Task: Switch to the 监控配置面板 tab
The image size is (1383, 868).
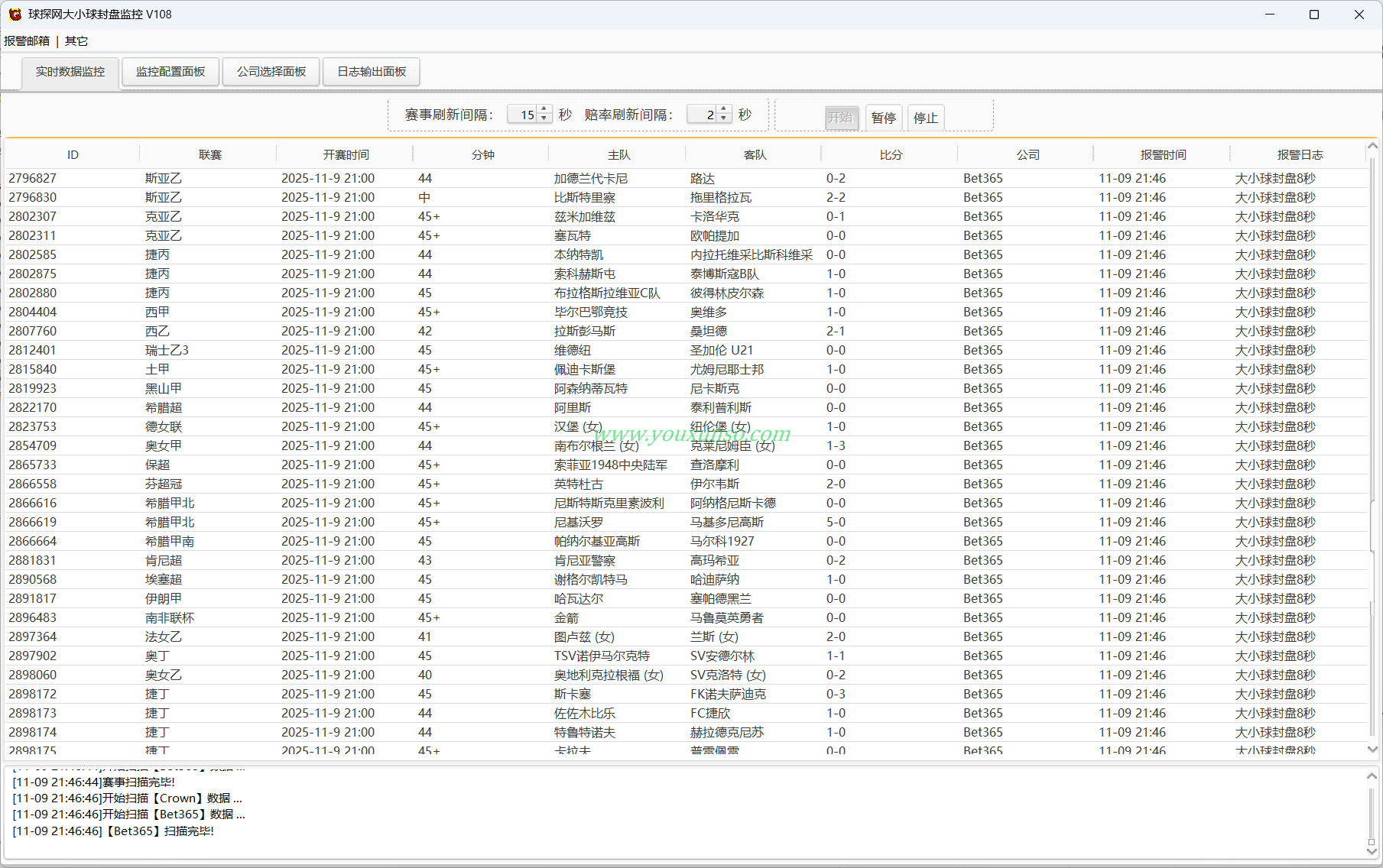Action: coord(170,72)
